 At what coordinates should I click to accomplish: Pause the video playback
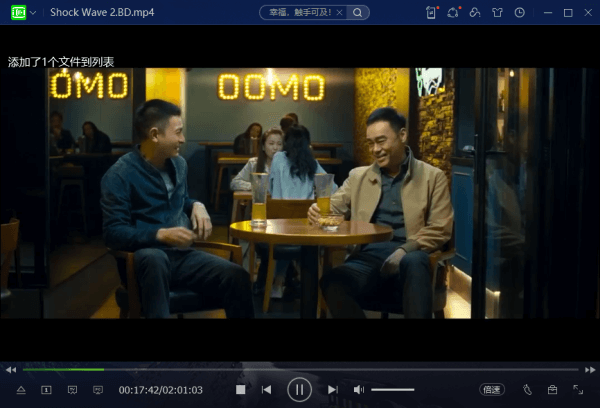[x=300, y=390]
